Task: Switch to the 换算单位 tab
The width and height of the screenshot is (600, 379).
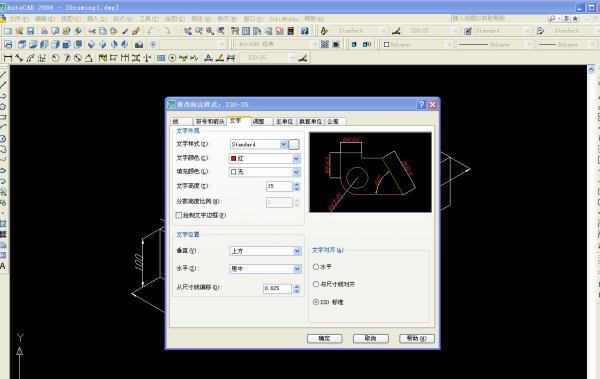Action: point(310,121)
